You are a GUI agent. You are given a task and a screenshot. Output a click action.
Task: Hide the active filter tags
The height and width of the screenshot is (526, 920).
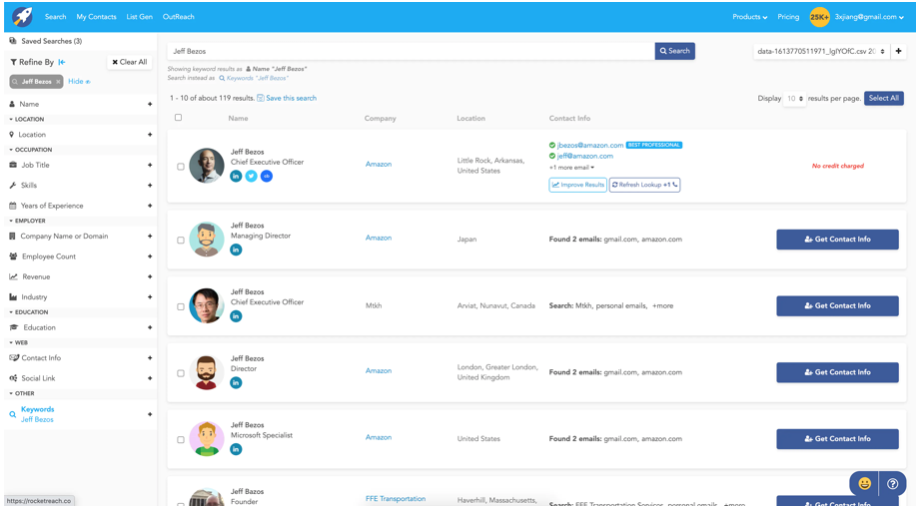[x=79, y=82]
